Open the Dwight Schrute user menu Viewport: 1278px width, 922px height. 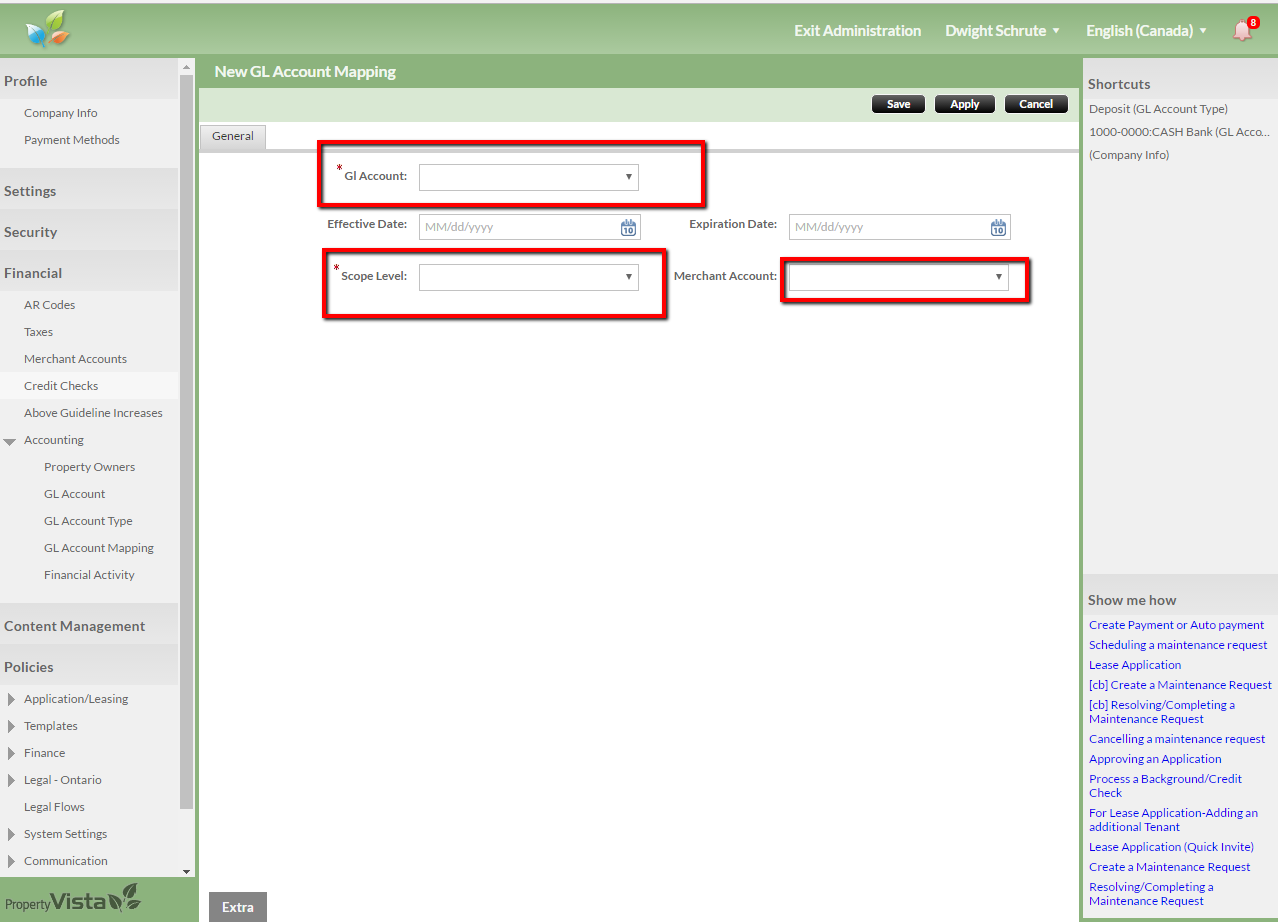[x=1002, y=31]
